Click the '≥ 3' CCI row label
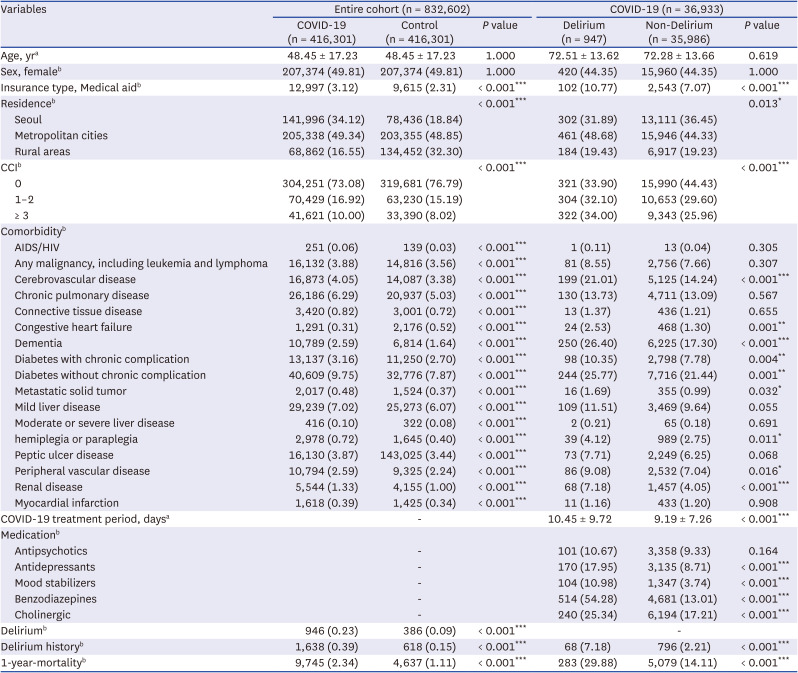 [21, 215]
